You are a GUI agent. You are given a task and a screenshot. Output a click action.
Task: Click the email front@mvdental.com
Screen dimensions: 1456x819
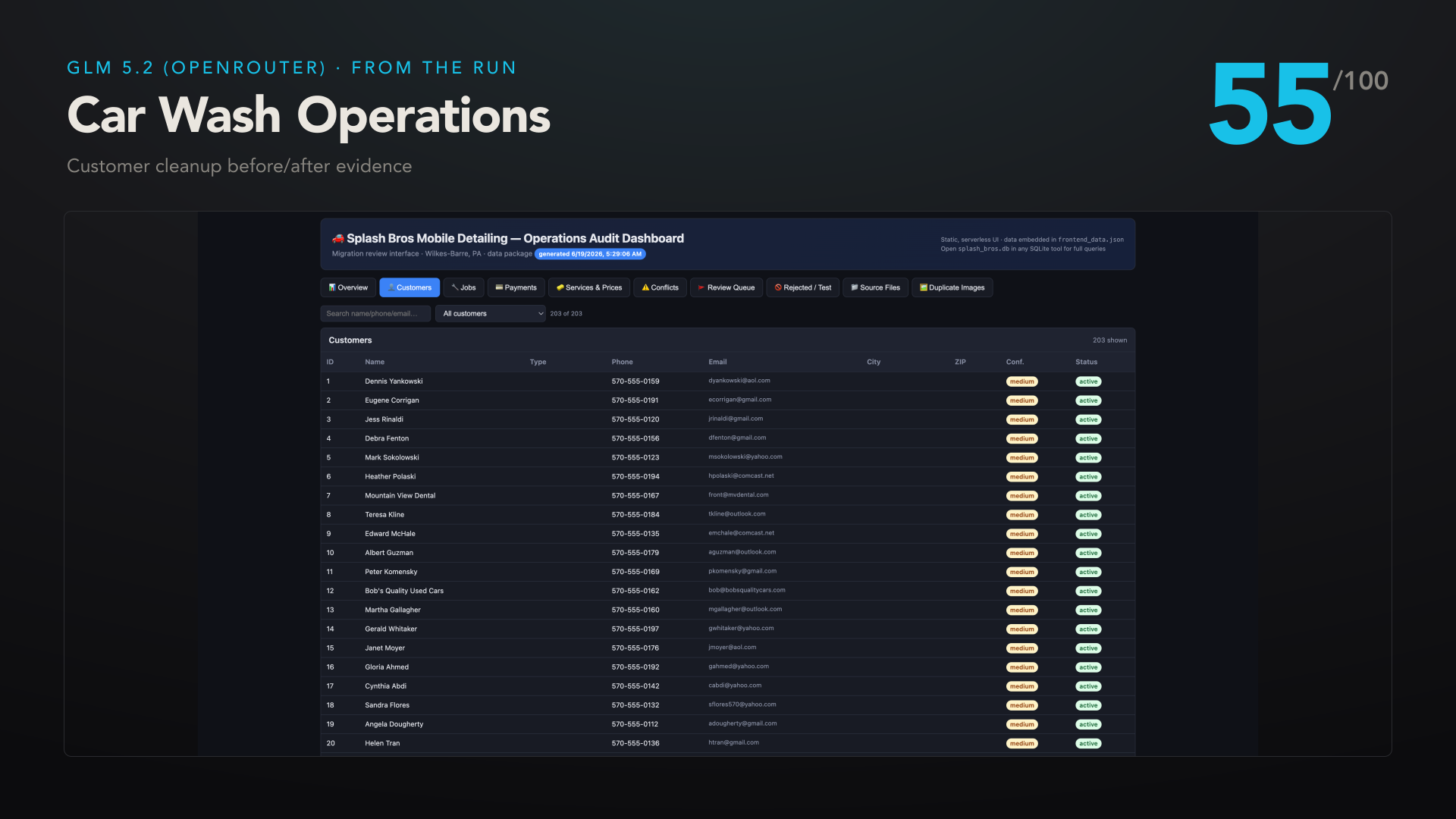738,495
